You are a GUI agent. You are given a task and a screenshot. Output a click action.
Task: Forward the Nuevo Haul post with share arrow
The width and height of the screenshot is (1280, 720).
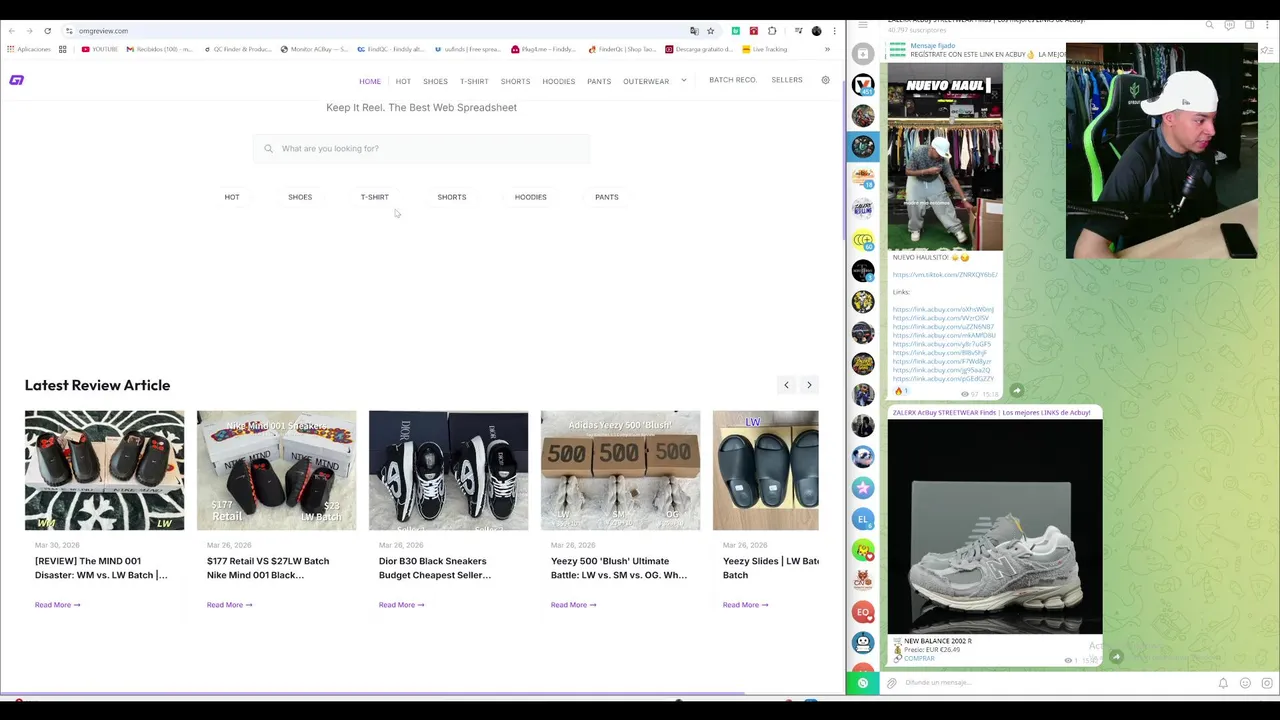[1016, 390]
